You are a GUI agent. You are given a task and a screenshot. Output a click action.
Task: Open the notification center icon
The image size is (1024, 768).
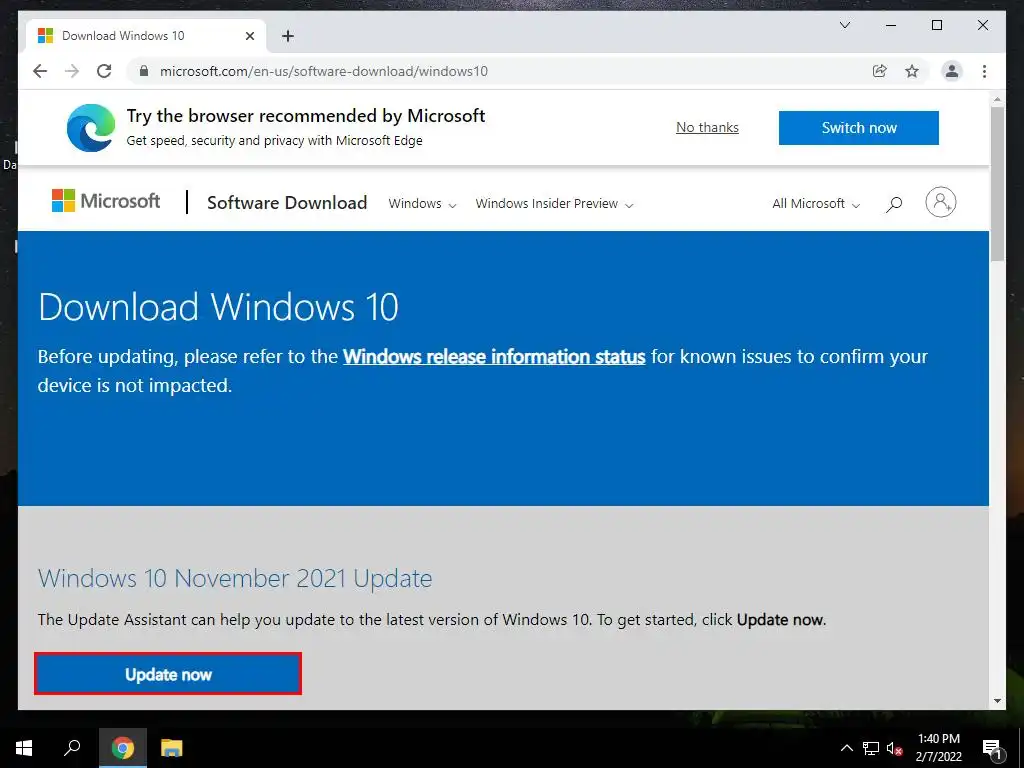click(x=992, y=749)
